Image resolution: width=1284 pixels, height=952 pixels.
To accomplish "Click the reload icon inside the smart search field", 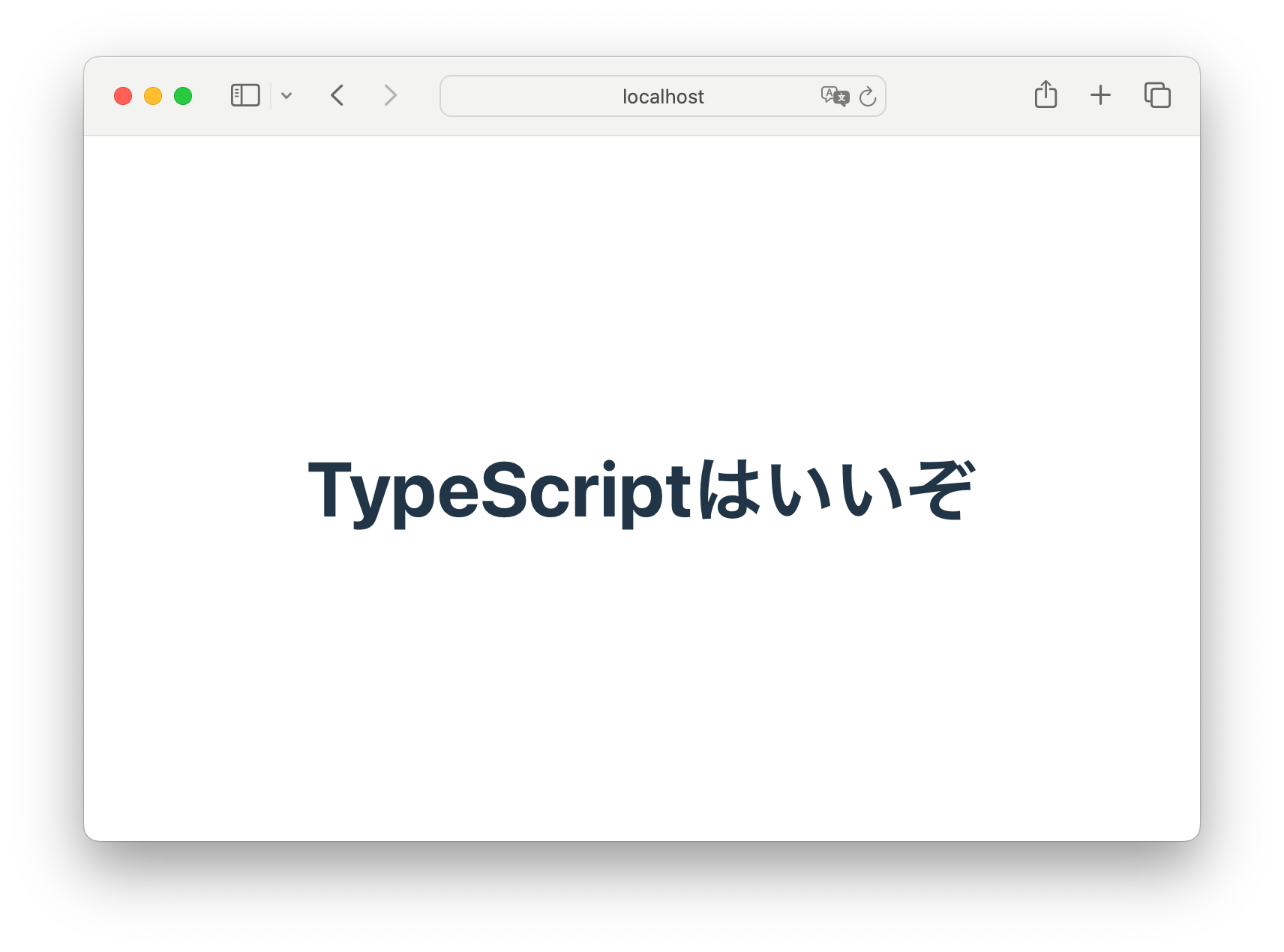I will tap(868, 96).
